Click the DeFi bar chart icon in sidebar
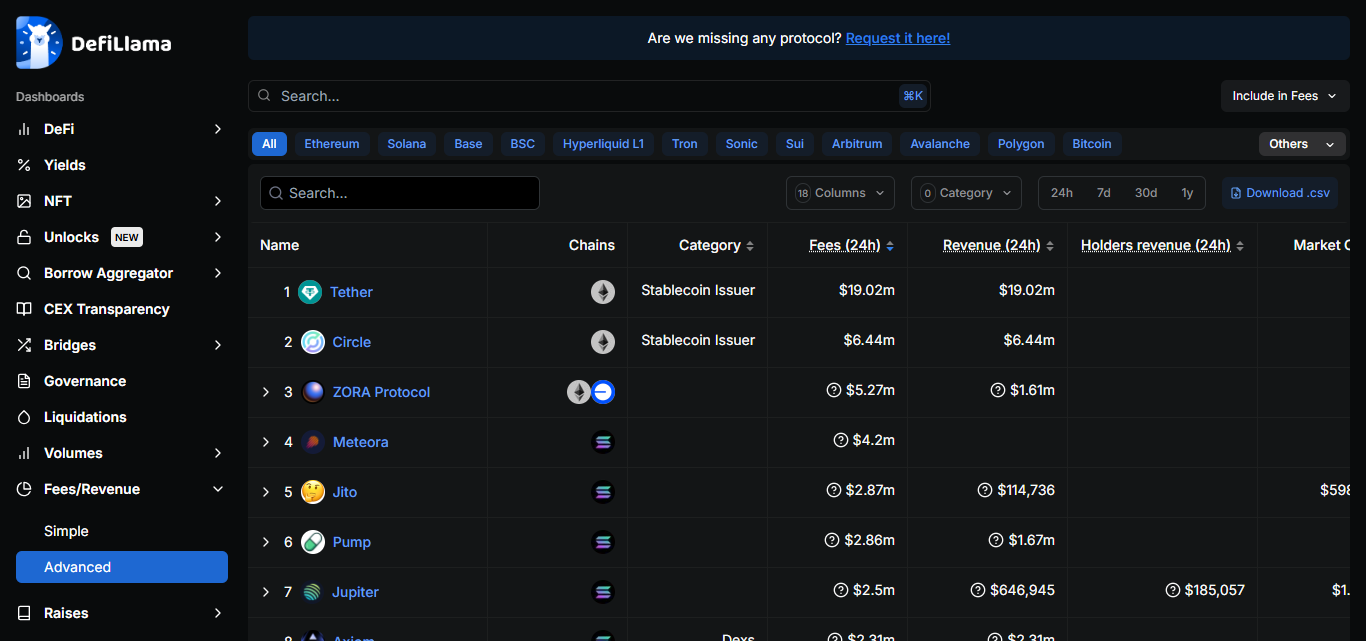 (24, 129)
